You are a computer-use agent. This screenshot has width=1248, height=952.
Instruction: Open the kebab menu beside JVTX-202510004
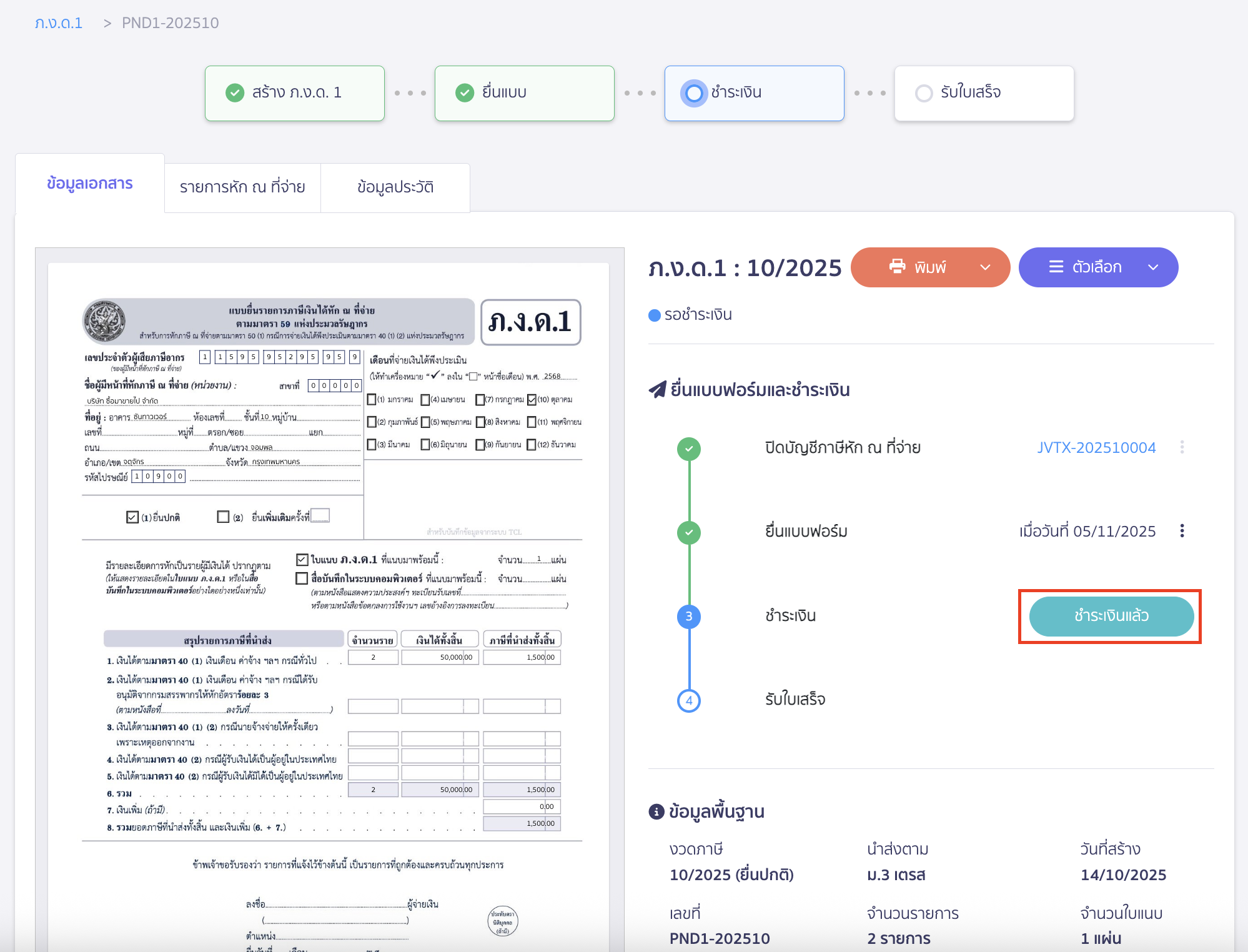[x=1182, y=447]
